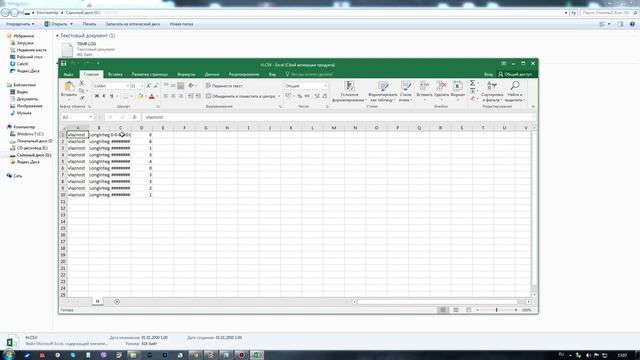Apply percent style to cells
Viewport: 640px width, 360px height.
(300, 96)
